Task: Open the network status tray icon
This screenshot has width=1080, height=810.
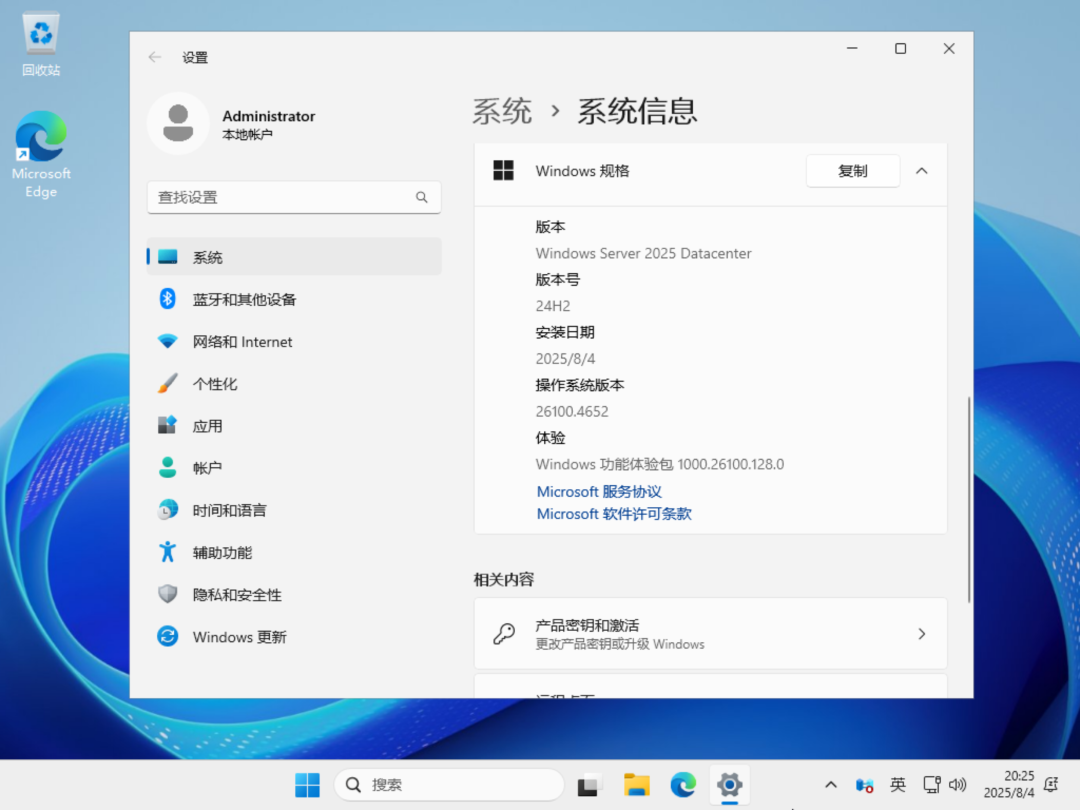Action: pyautogui.click(x=932, y=785)
